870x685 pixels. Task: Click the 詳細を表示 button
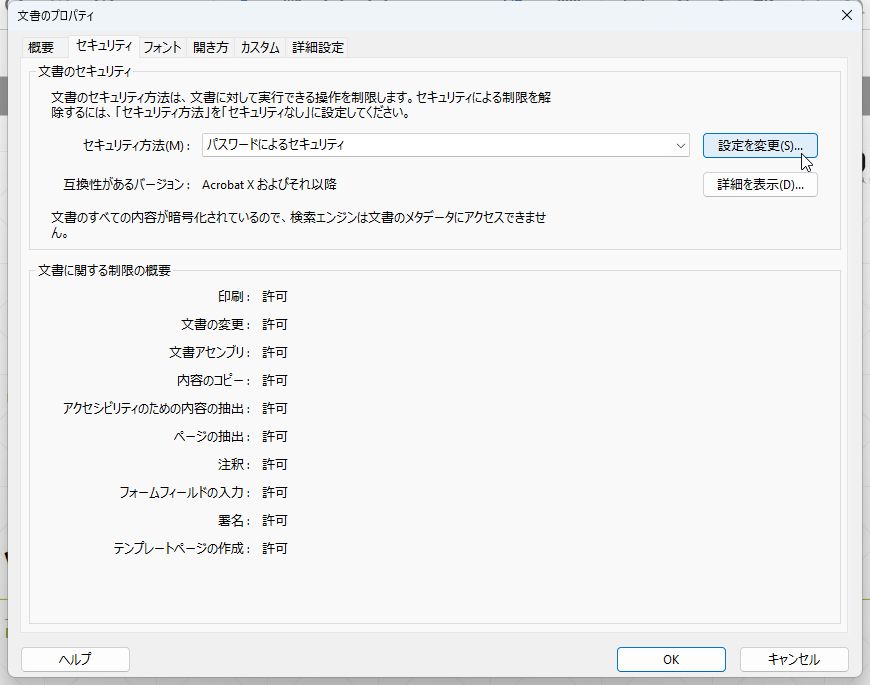coord(760,184)
